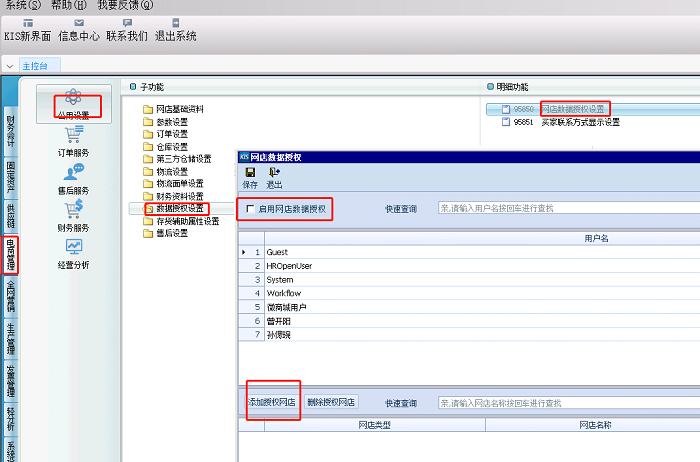Click the 退出 (Exit) icon in dialog
700x462 pixels.
274,172
